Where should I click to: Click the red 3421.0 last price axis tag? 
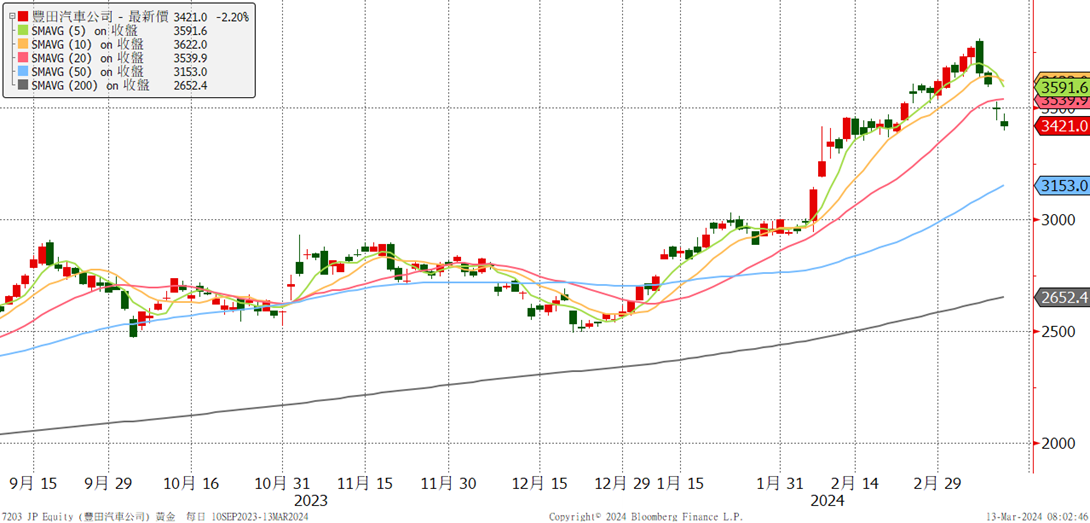point(1062,126)
